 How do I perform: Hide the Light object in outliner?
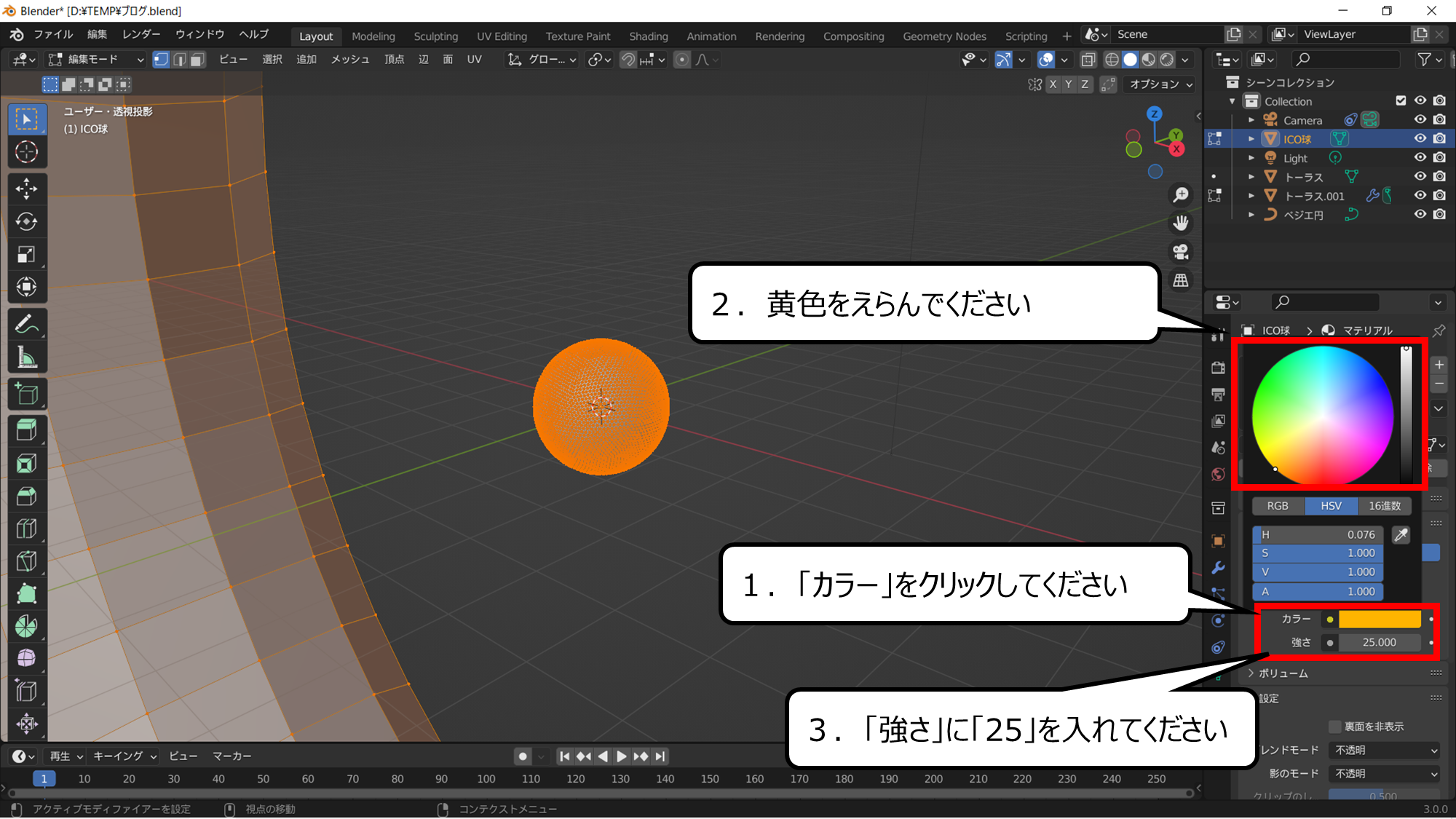1420,157
